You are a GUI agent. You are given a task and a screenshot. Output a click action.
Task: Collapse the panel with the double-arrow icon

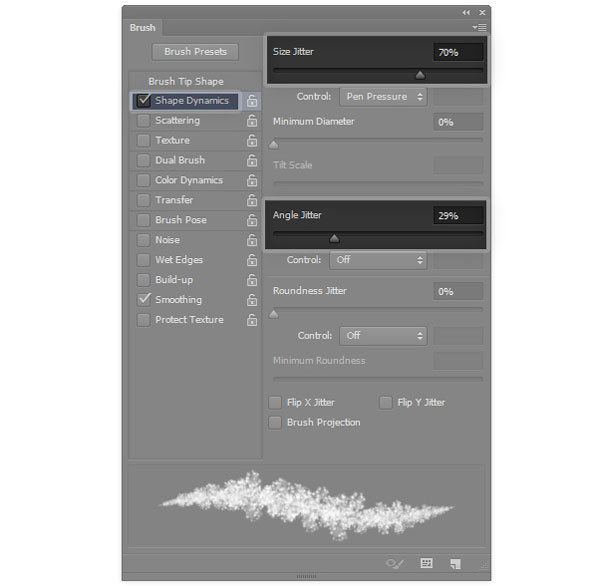click(466, 13)
